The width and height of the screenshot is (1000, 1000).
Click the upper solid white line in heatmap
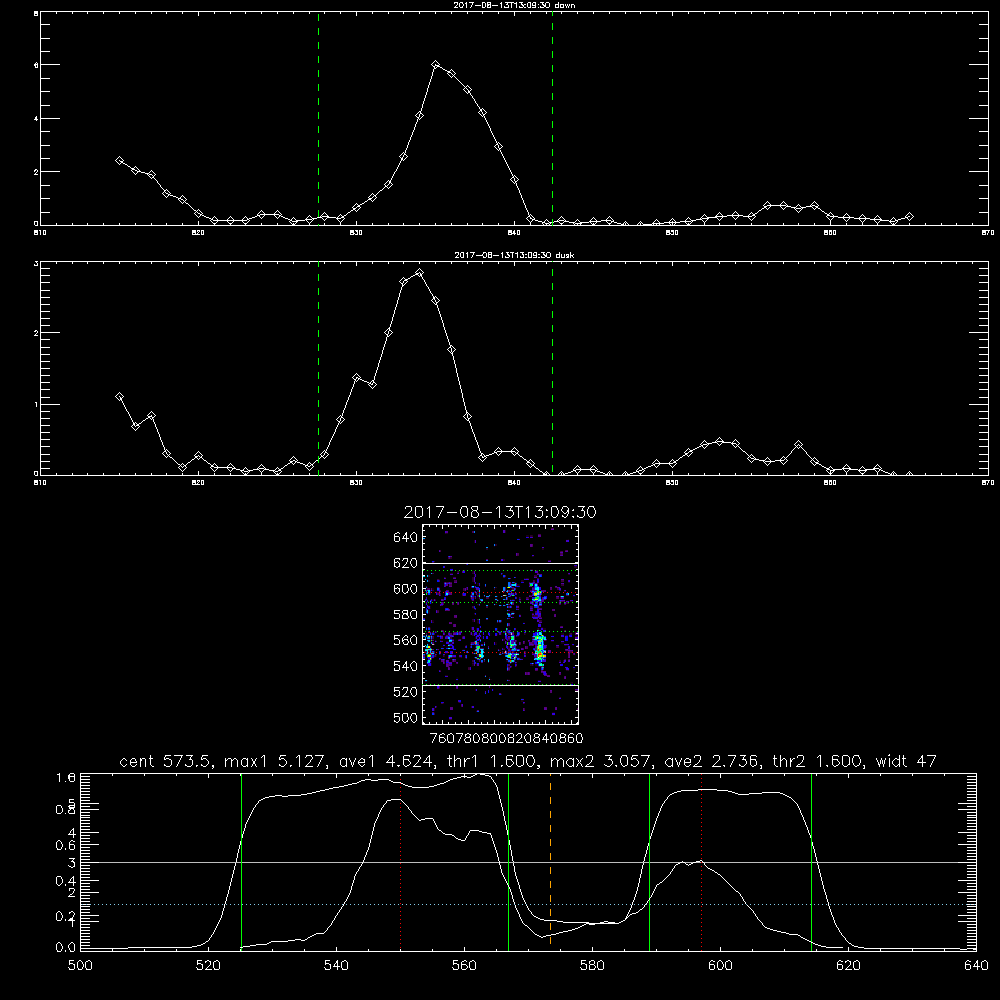coord(501,563)
